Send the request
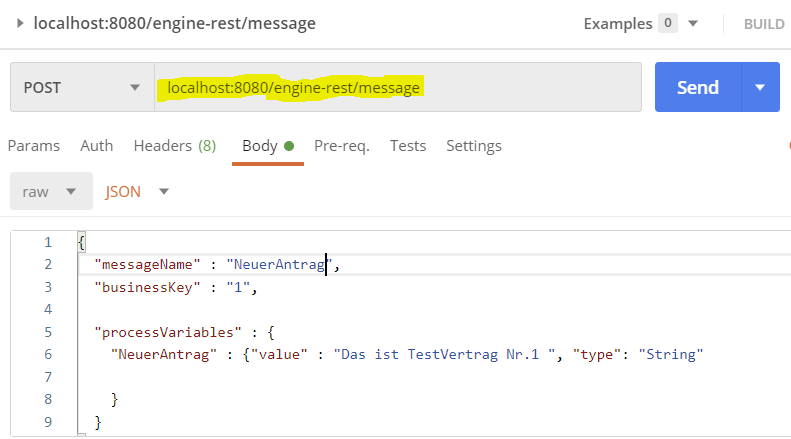The image size is (791, 439). click(x=698, y=87)
